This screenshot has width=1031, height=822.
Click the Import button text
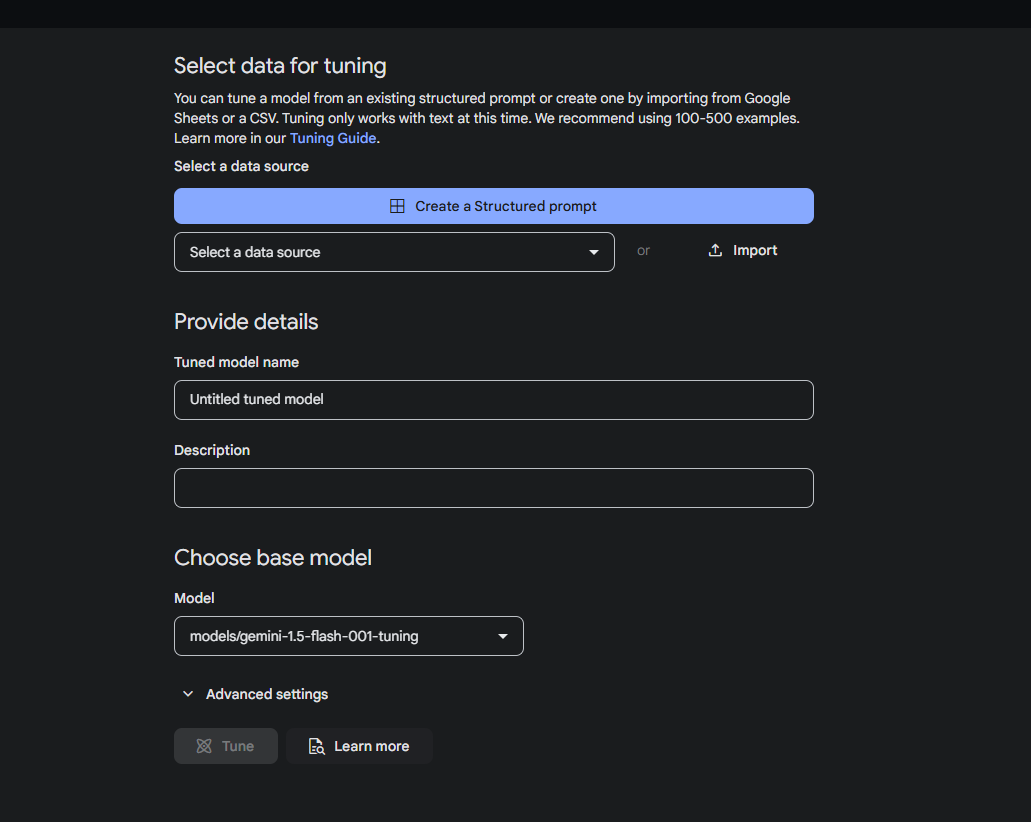coord(755,251)
